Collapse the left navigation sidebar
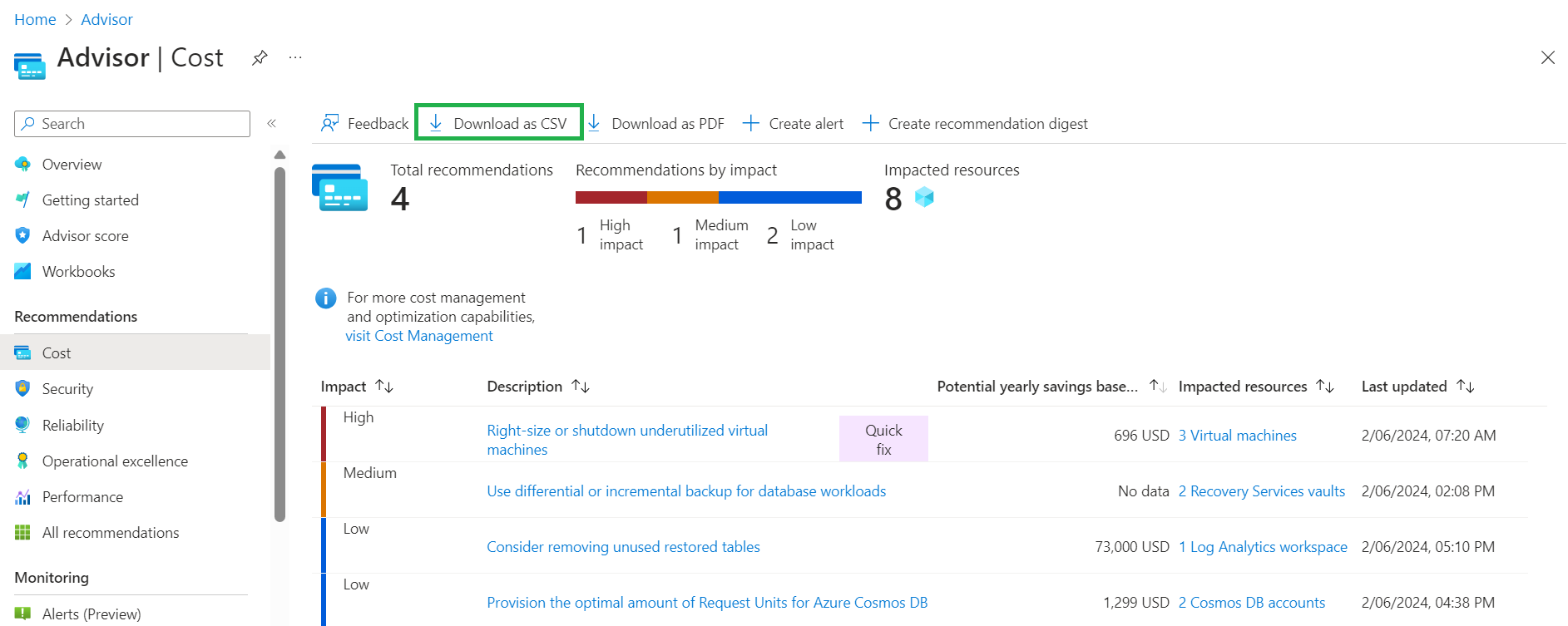 click(271, 124)
